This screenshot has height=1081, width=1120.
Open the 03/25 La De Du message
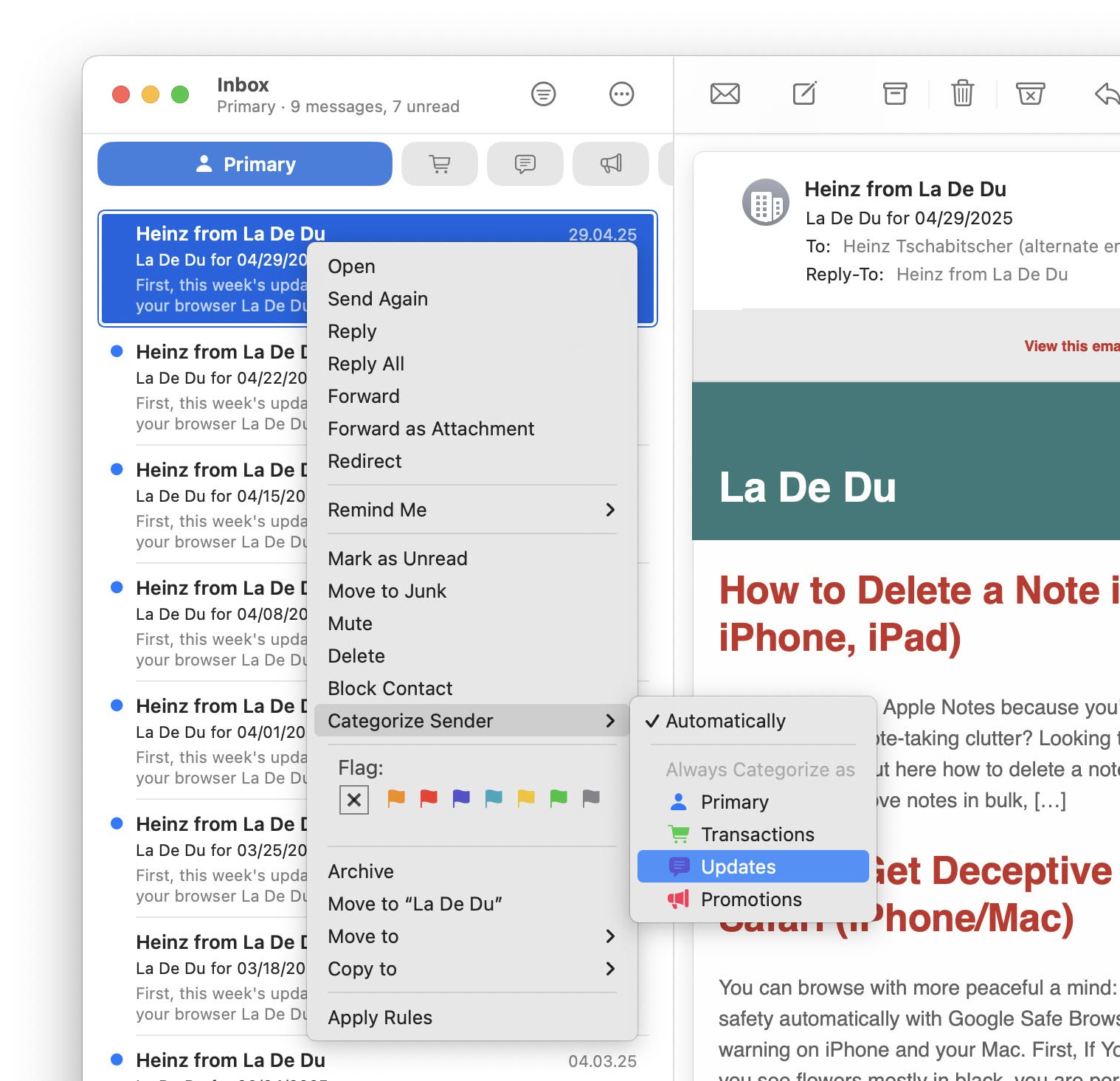tap(203, 860)
